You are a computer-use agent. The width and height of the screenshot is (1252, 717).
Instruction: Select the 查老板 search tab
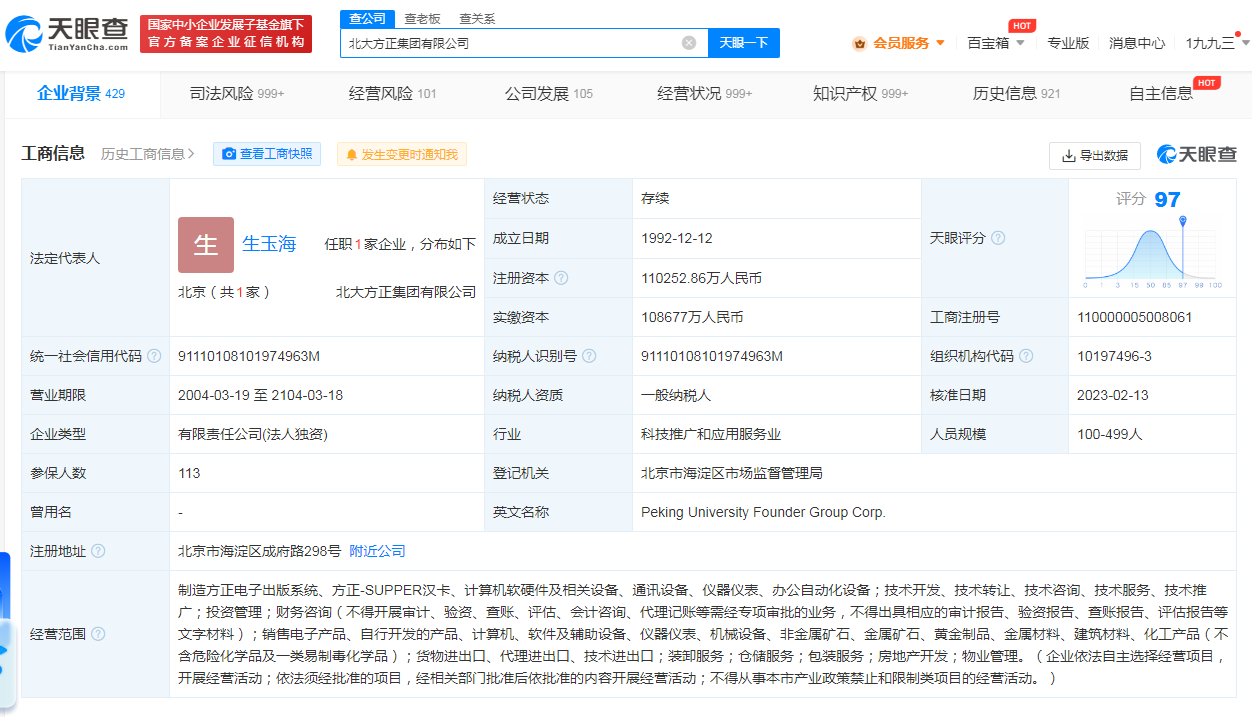click(421, 19)
